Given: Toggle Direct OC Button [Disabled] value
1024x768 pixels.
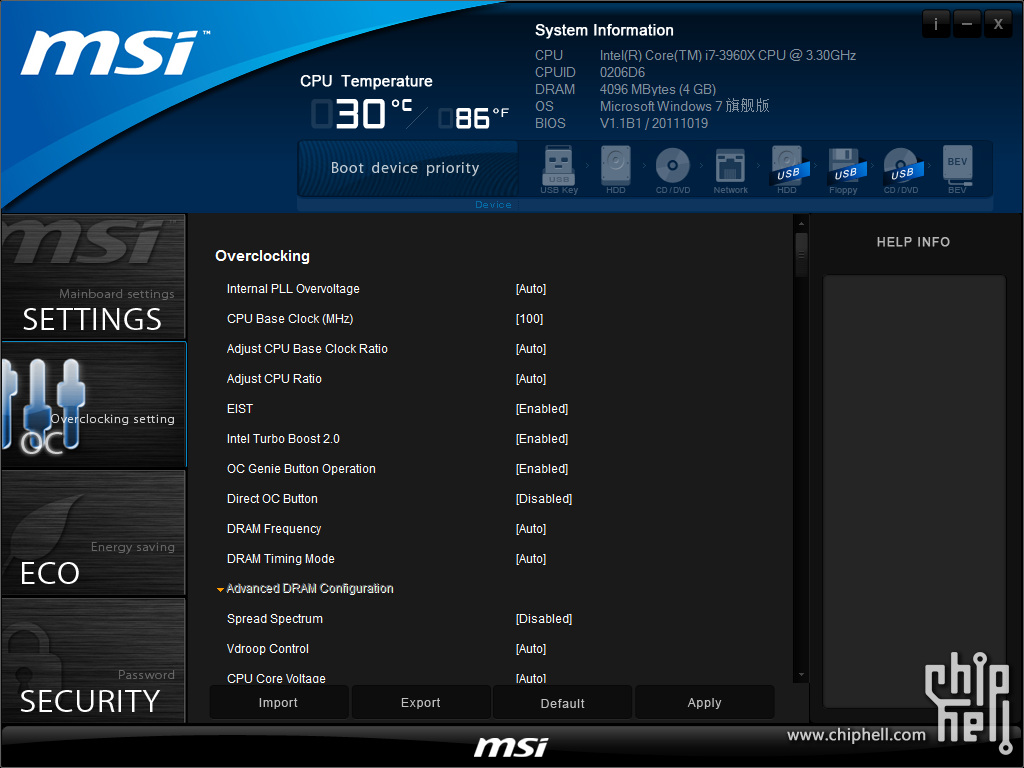Looking at the screenshot, I should coord(544,499).
